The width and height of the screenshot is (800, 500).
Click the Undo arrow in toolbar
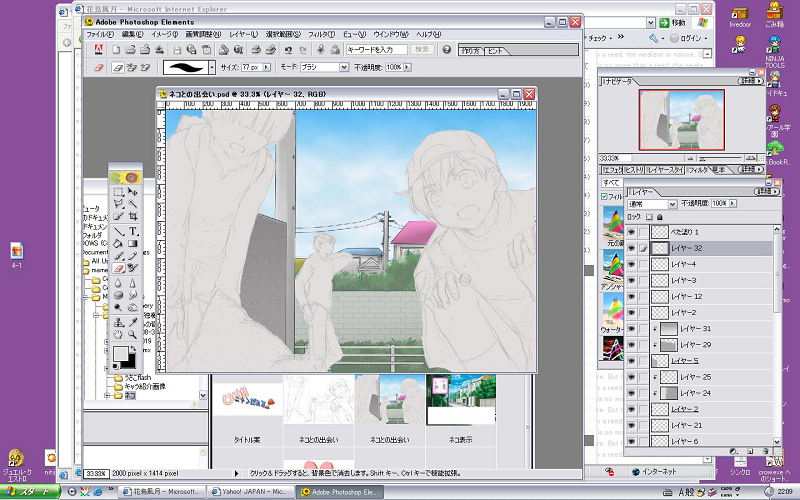[x=288, y=49]
